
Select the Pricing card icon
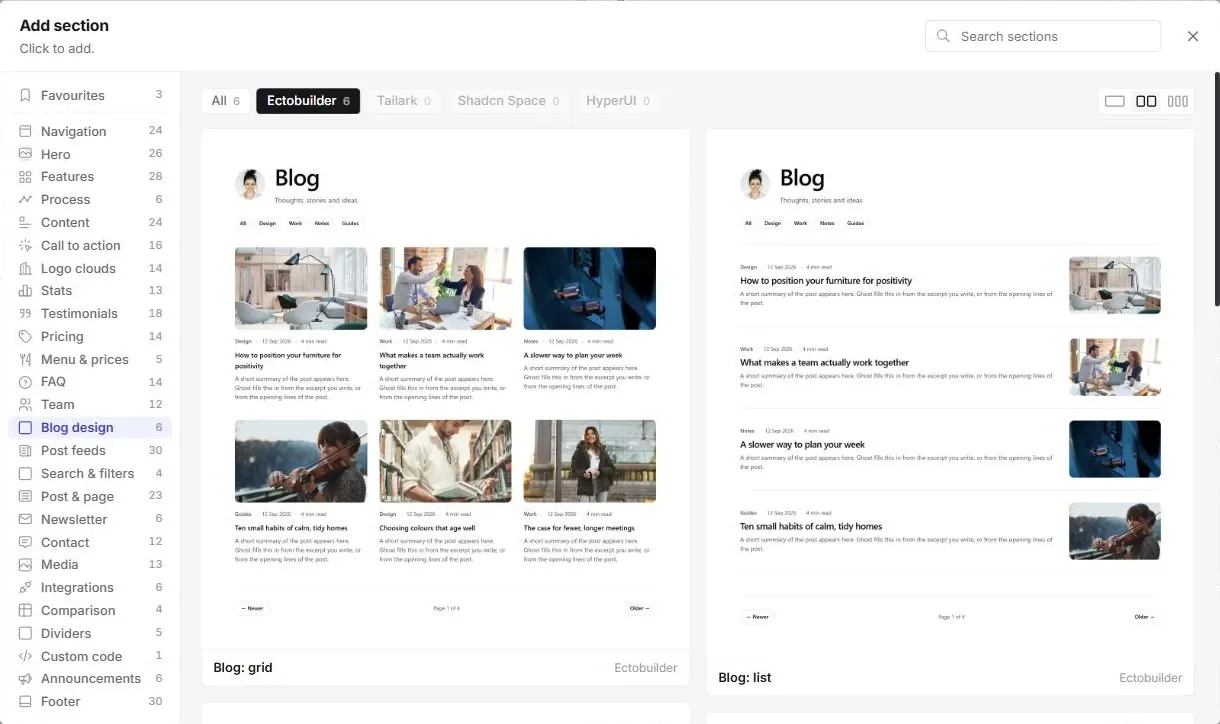25,336
